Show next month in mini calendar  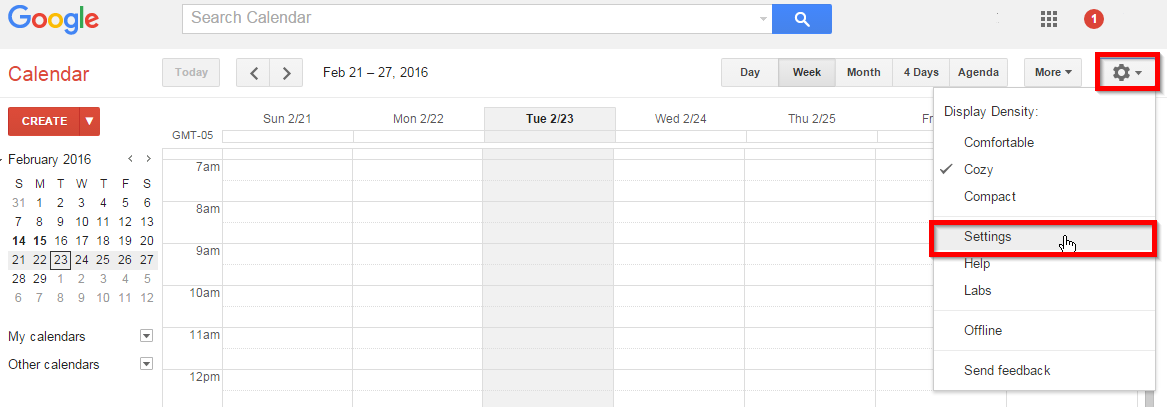click(x=149, y=158)
